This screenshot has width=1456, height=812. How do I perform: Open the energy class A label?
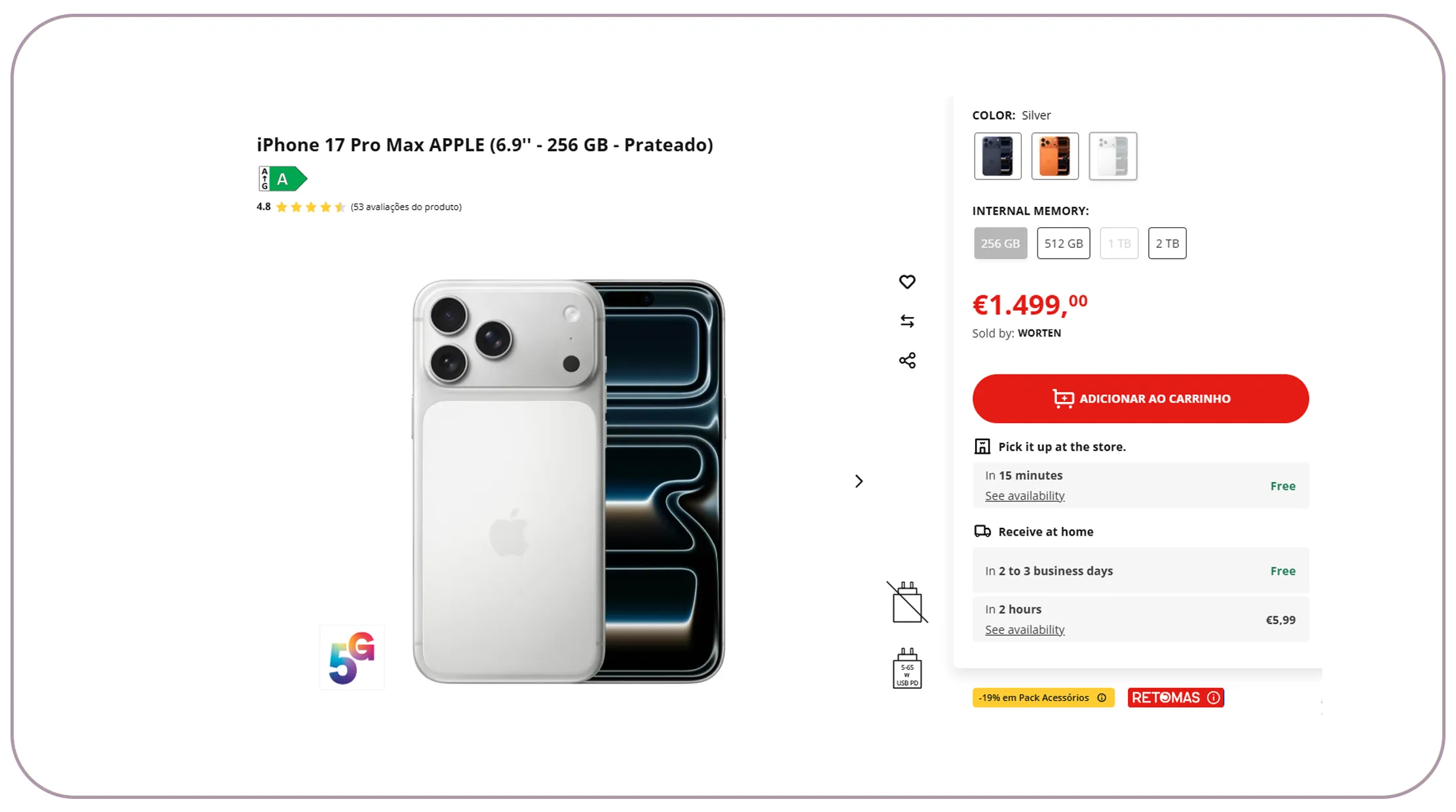tap(282, 179)
